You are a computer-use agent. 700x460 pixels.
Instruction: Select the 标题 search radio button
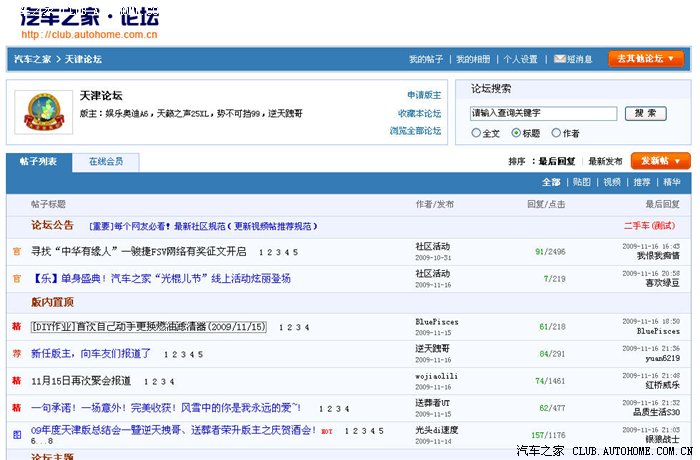516,133
